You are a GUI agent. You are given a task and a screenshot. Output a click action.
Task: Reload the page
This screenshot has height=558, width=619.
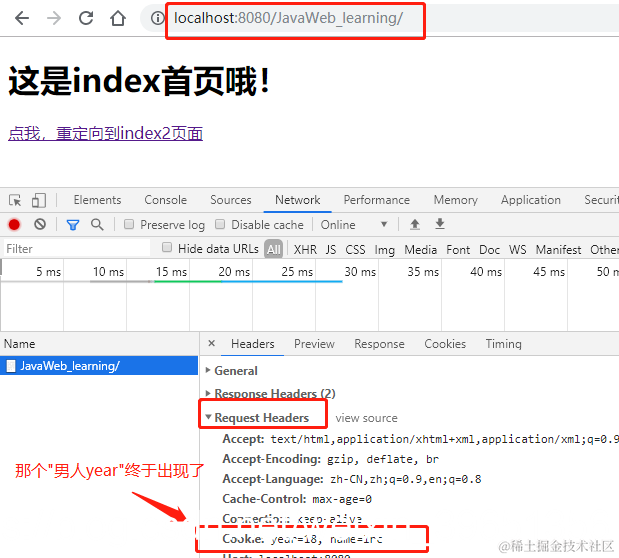pos(86,18)
